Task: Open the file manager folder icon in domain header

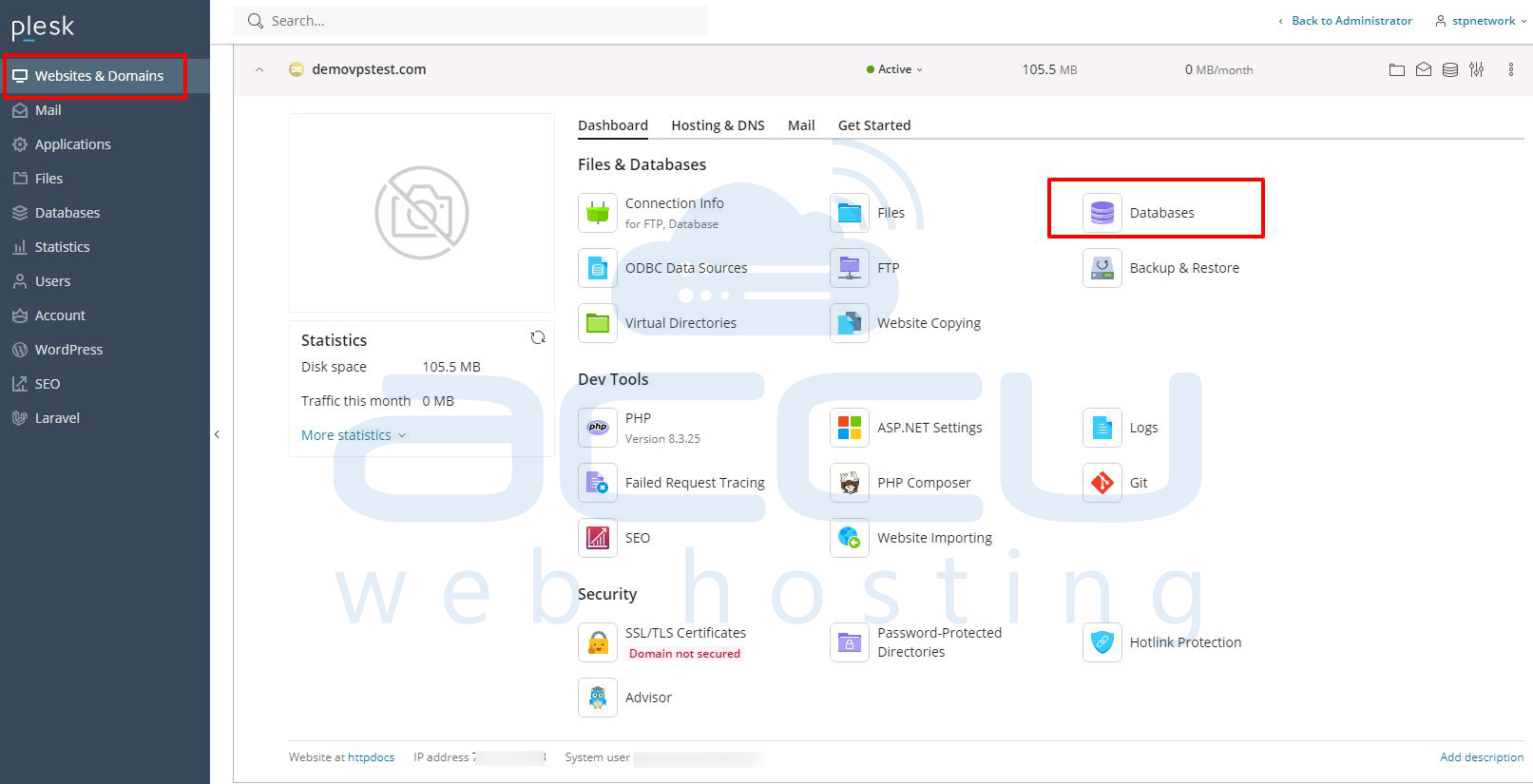Action: [x=1396, y=69]
